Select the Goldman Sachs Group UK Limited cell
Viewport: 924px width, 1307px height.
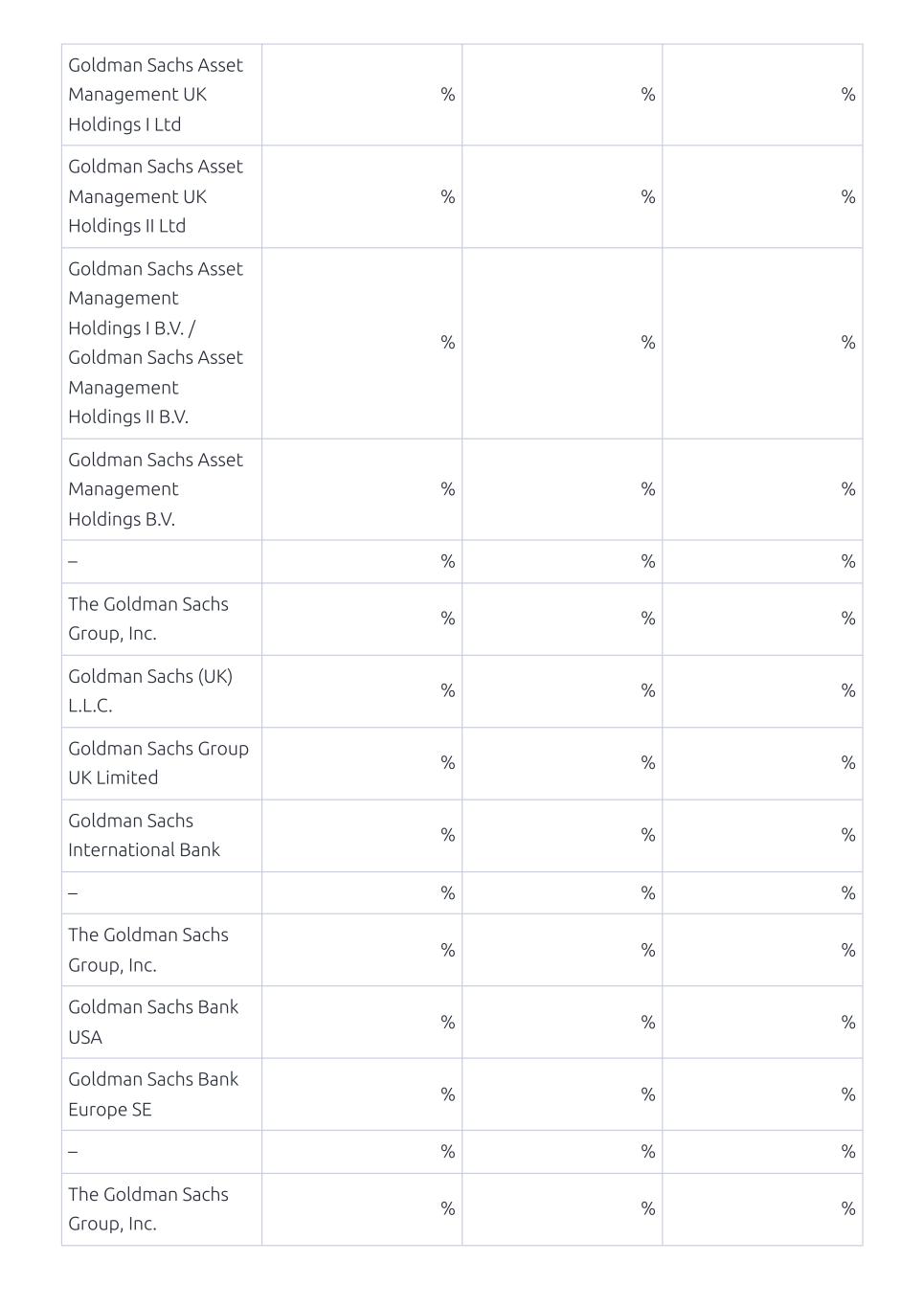pos(161,763)
